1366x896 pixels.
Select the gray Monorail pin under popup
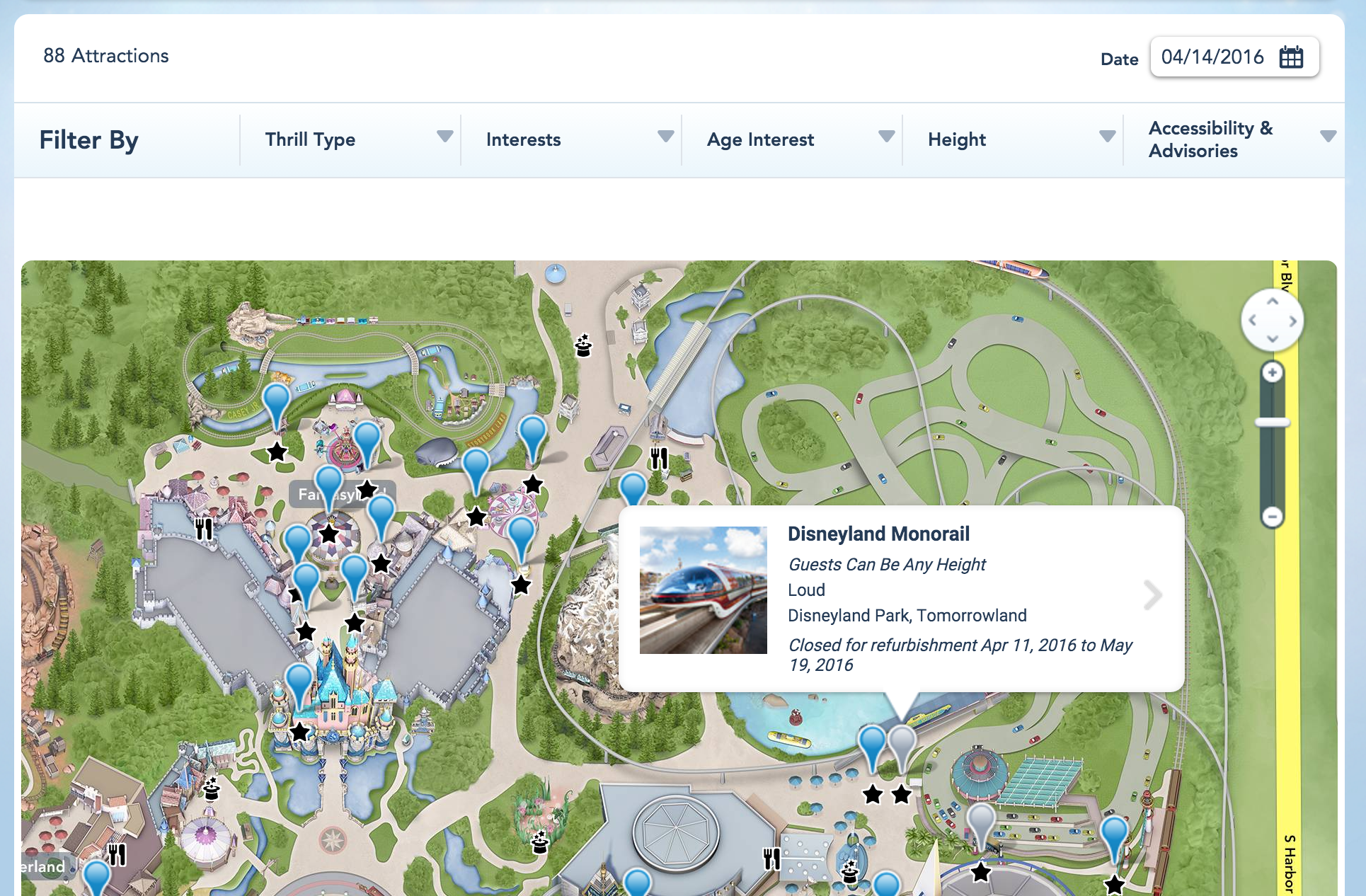click(902, 749)
